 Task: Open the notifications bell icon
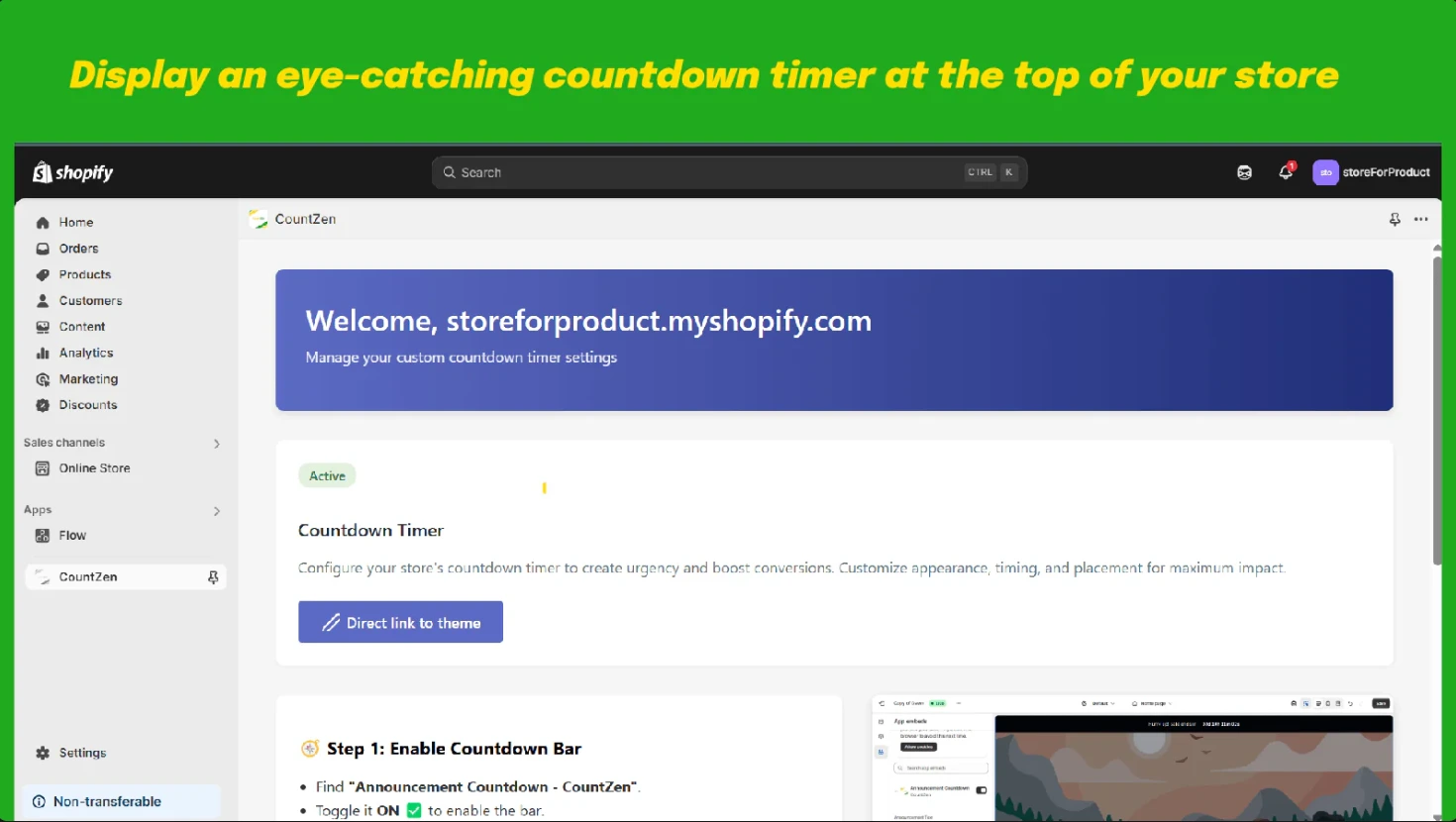point(1286,171)
